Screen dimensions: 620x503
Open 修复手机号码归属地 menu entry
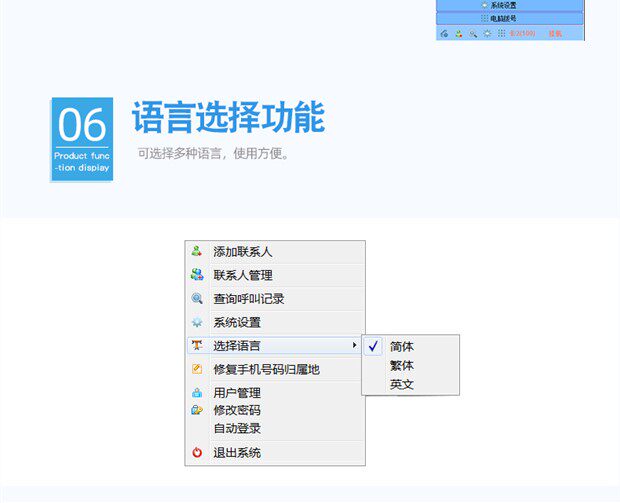[x=275, y=369]
